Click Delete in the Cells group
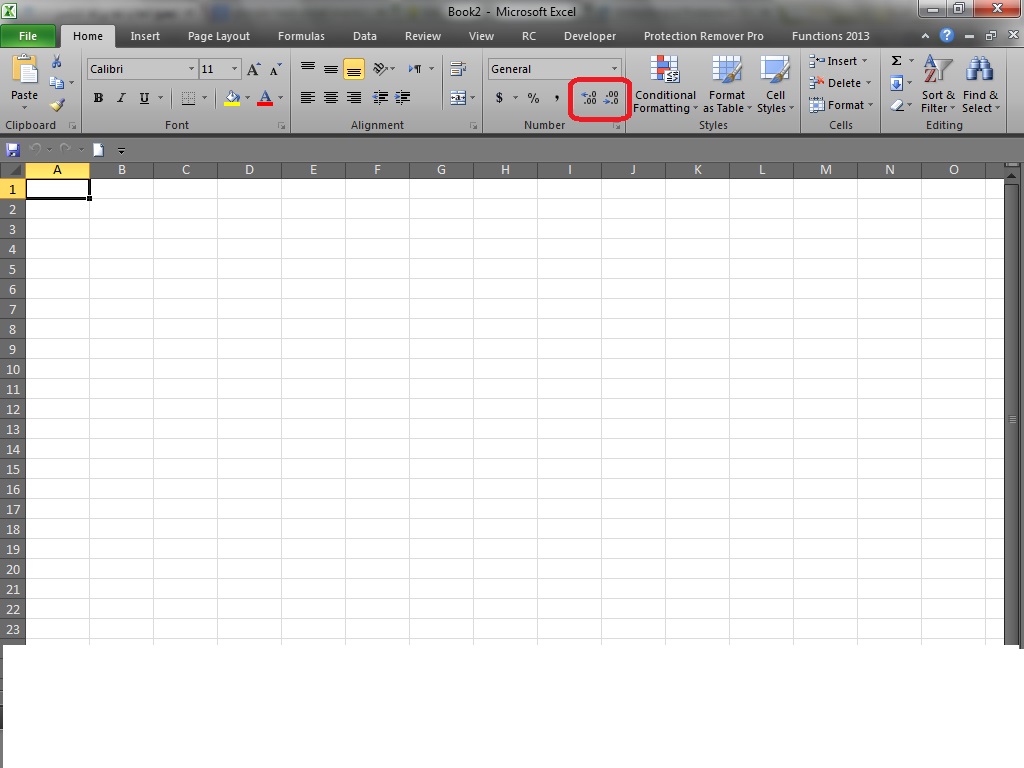The image size is (1024, 768). [840, 83]
